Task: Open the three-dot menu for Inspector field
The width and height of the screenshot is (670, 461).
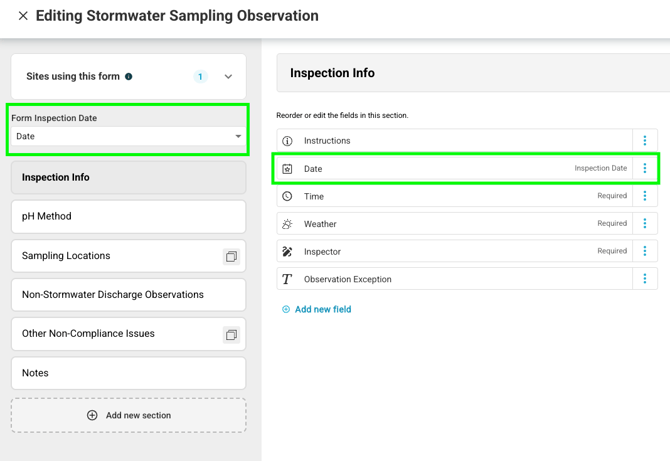Action: point(645,252)
